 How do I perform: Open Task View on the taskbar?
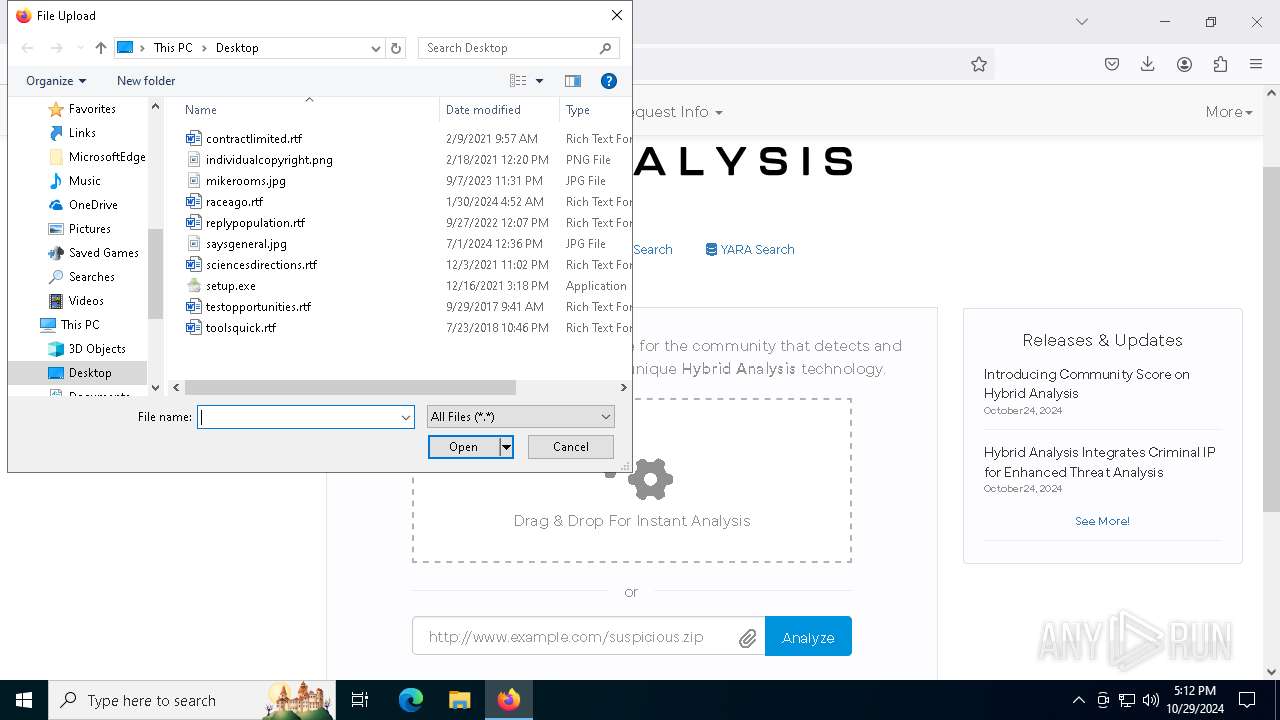[x=360, y=700]
